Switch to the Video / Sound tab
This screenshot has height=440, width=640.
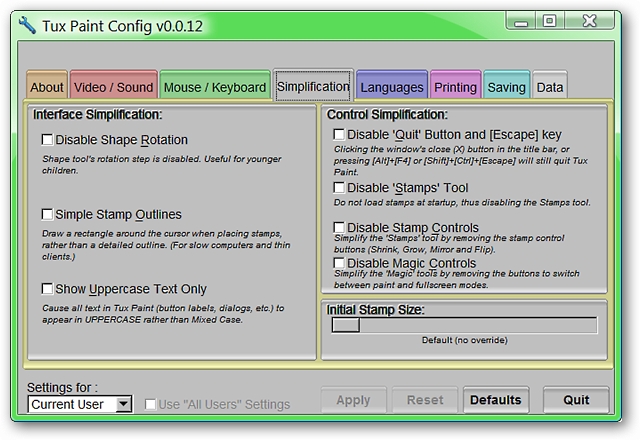pos(113,84)
